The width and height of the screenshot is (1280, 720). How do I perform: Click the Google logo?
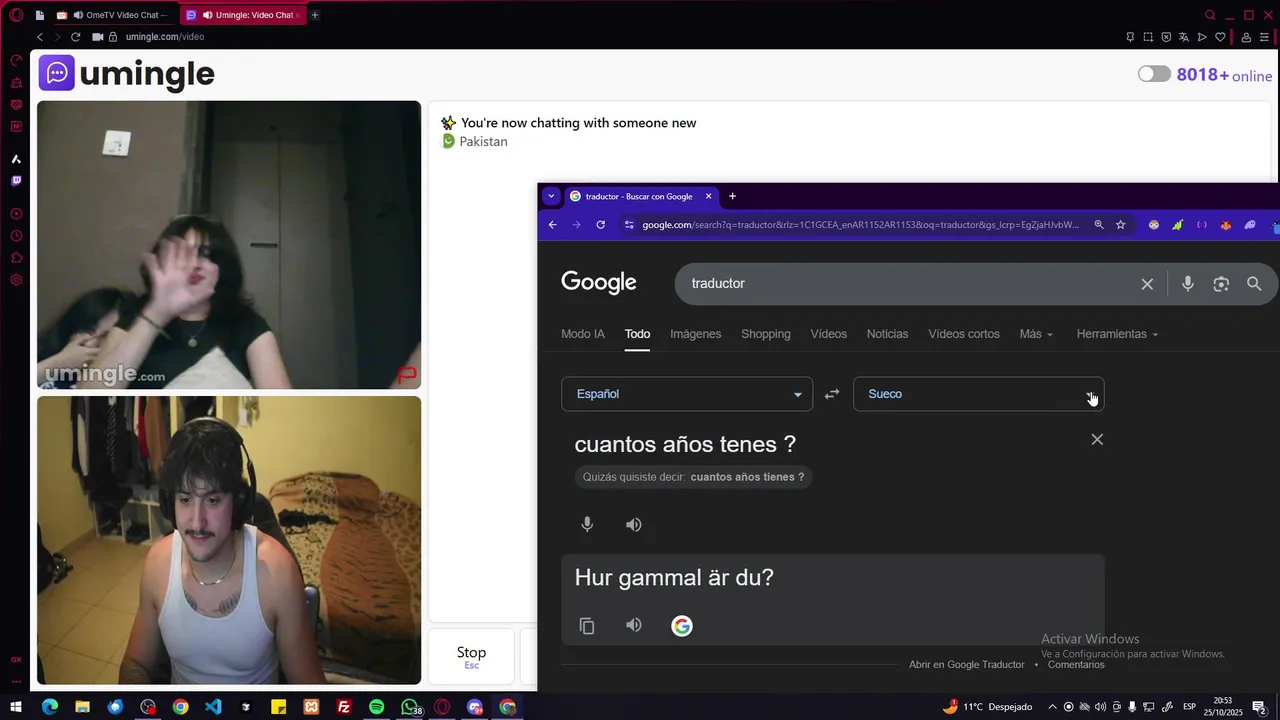click(x=599, y=283)
